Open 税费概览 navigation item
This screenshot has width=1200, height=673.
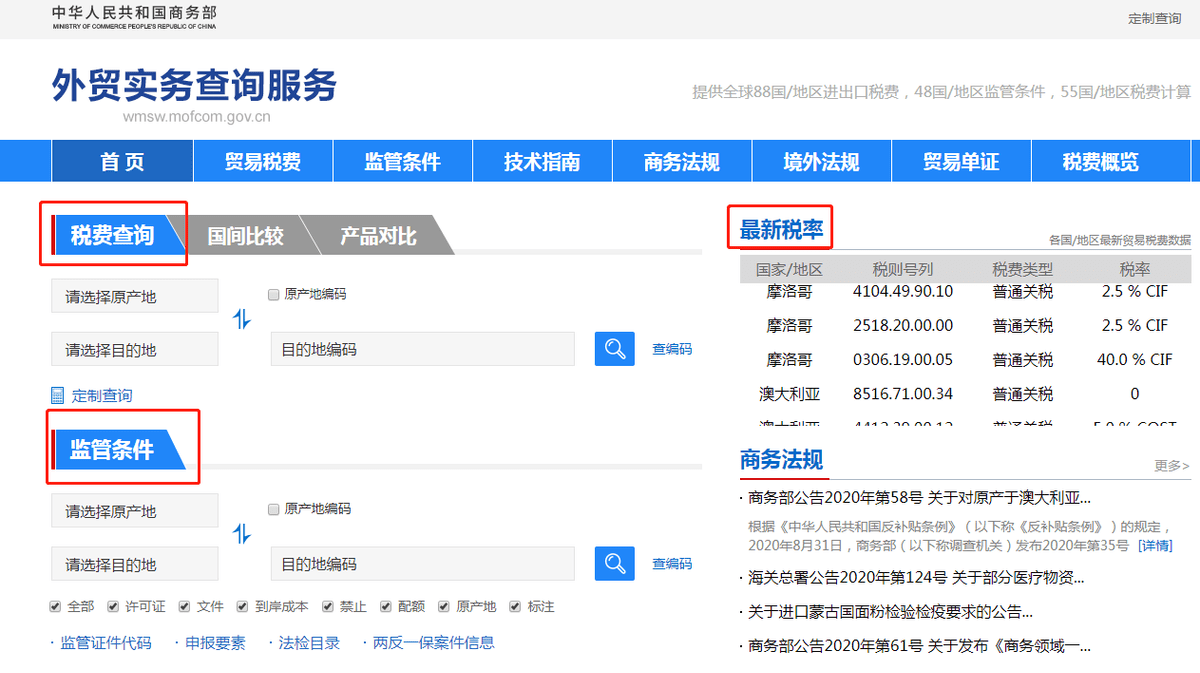tap(1101, 161)
